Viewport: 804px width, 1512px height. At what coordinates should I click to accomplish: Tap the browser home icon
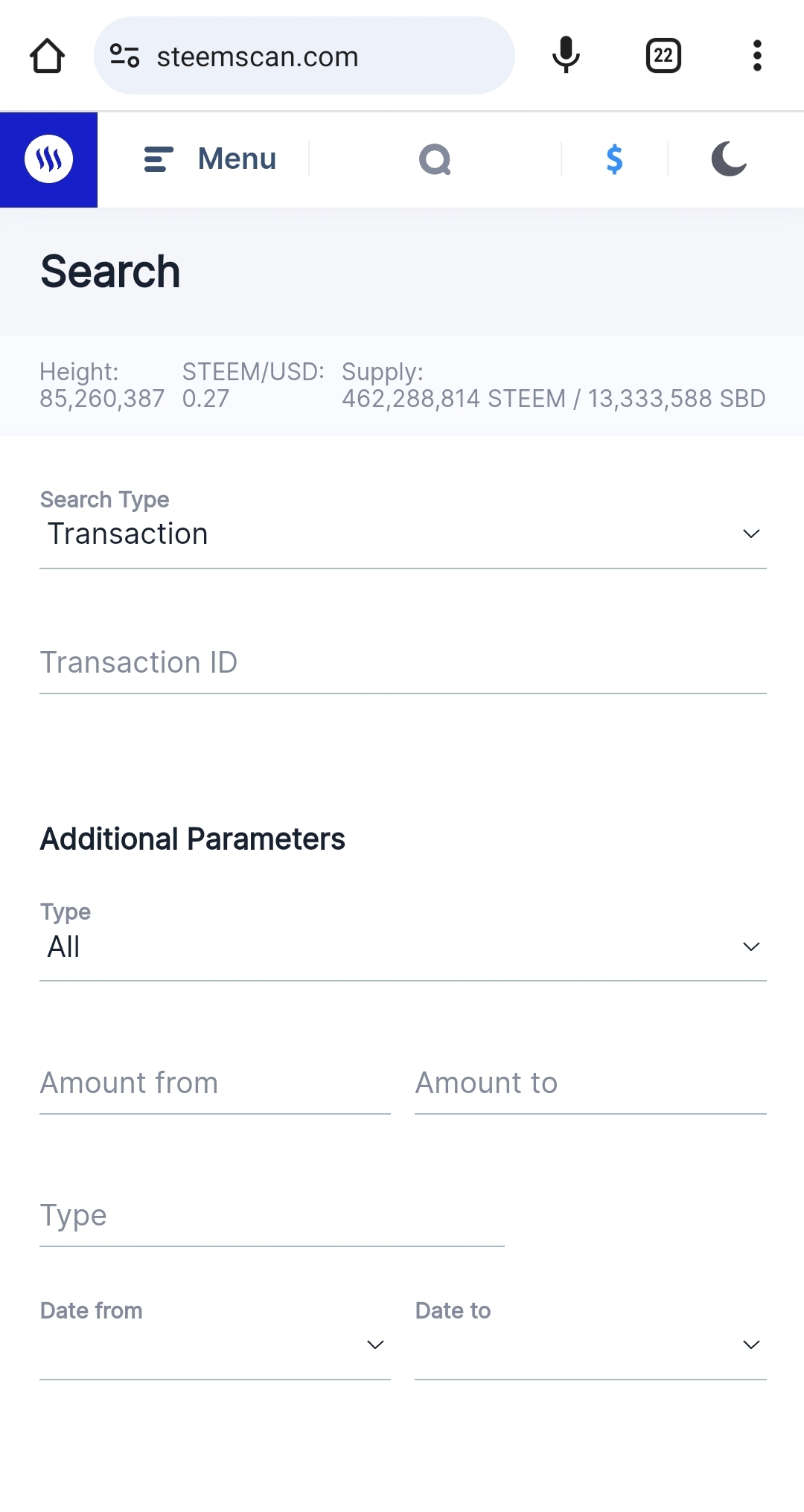(x=47, y=56)
